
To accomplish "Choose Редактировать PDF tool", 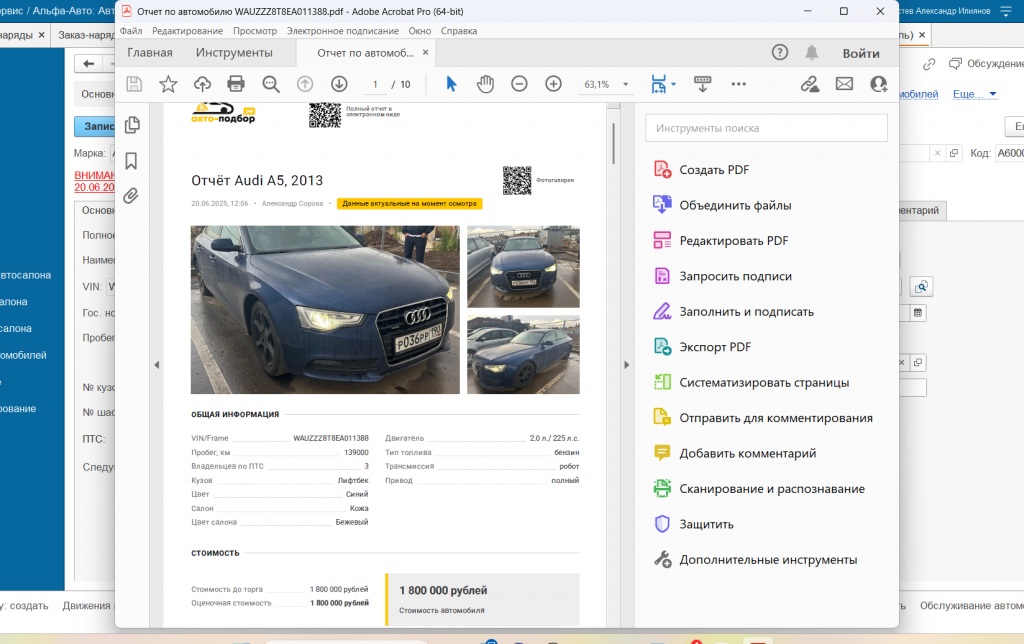I will tap(733, 241).
